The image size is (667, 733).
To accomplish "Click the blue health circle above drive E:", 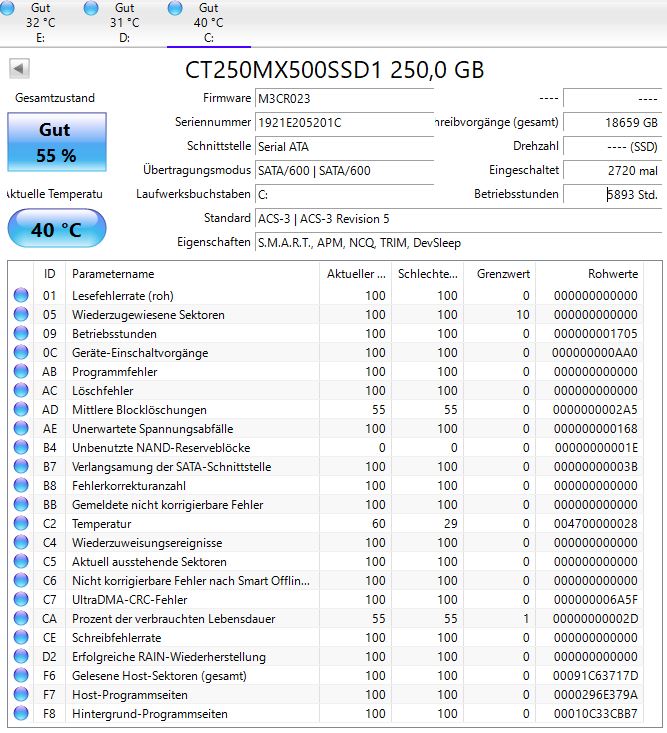I will click(x=7, y=7).
